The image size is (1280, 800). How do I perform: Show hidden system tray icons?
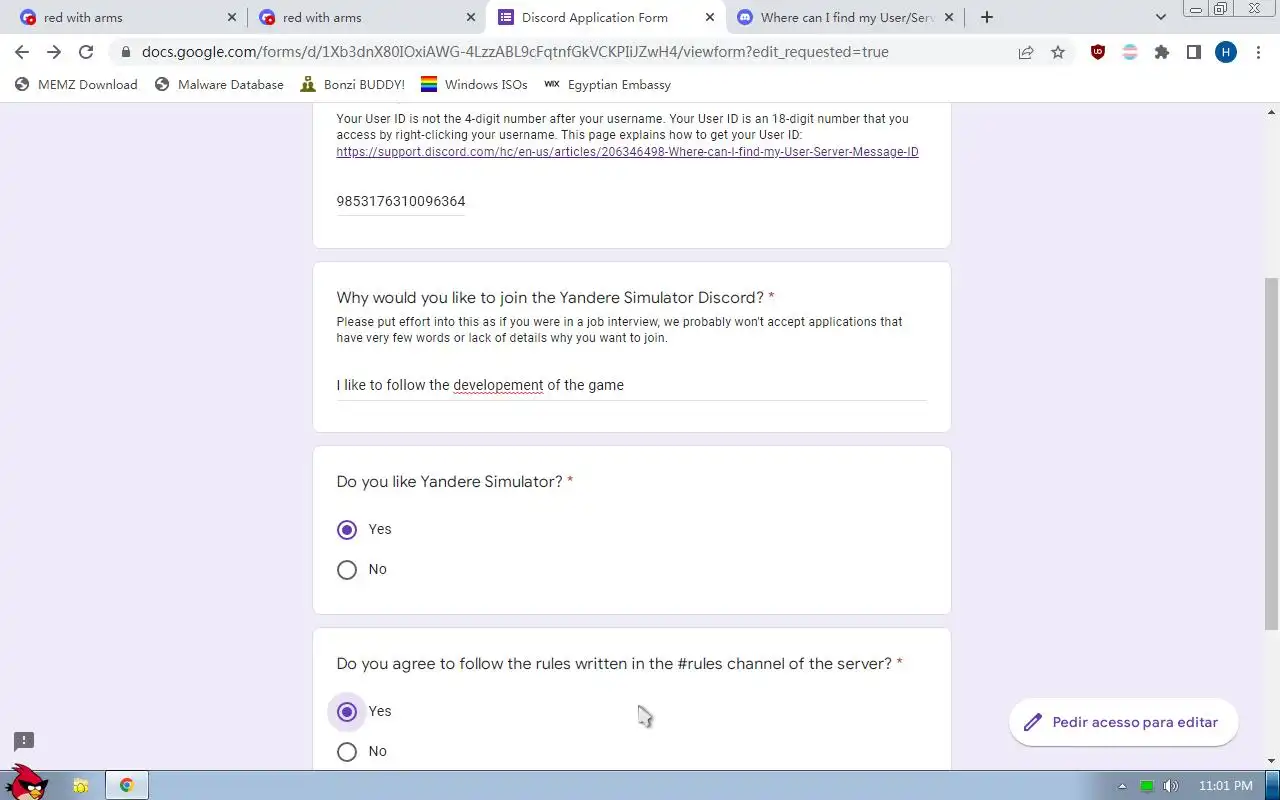[x=1122, y=786]
